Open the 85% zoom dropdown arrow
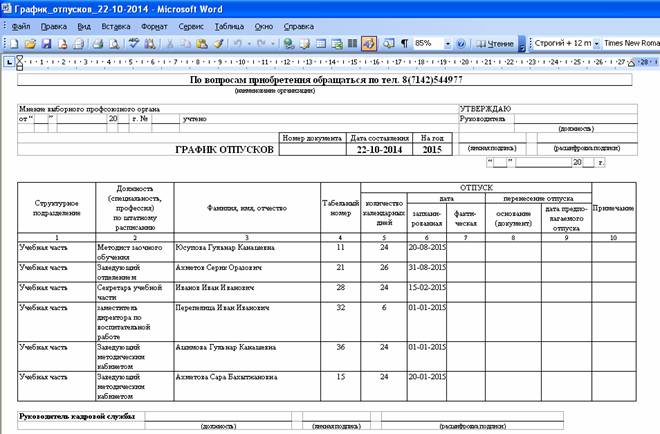This screenshot has width=660, height=434. pyautogui.click(x=447, y=44)
